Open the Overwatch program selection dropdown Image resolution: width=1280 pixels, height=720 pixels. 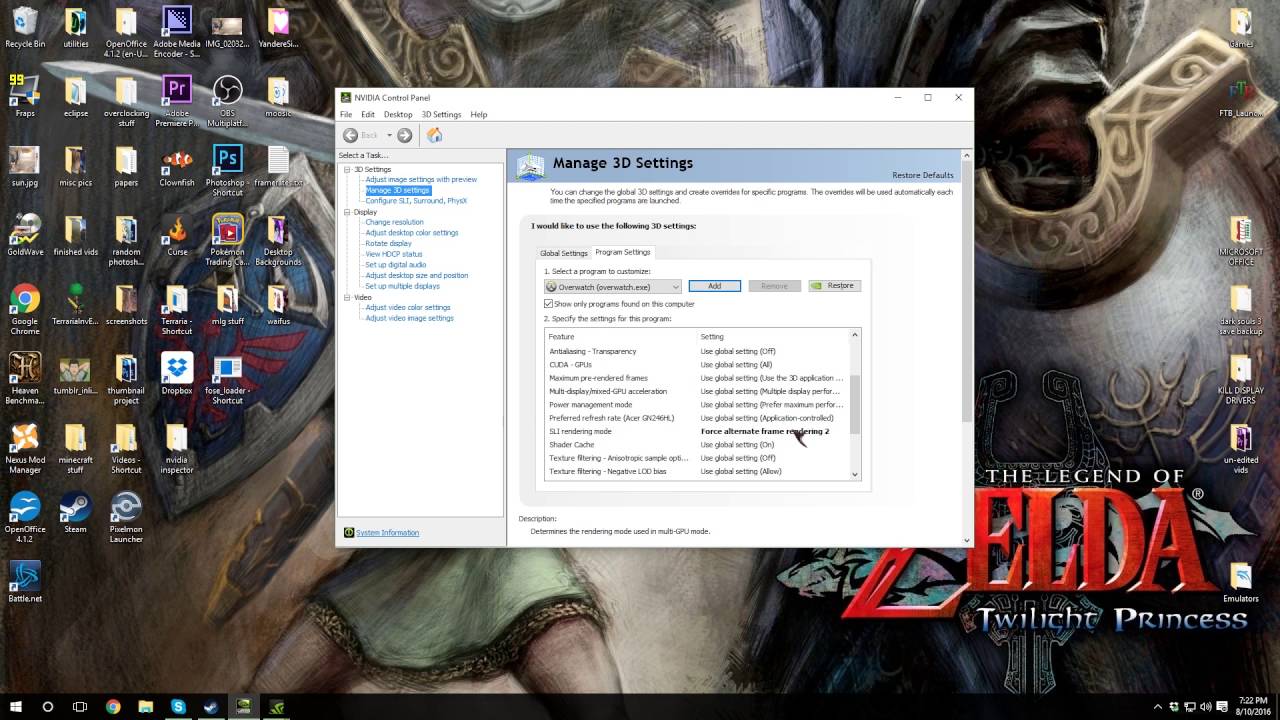coord(613,286)
